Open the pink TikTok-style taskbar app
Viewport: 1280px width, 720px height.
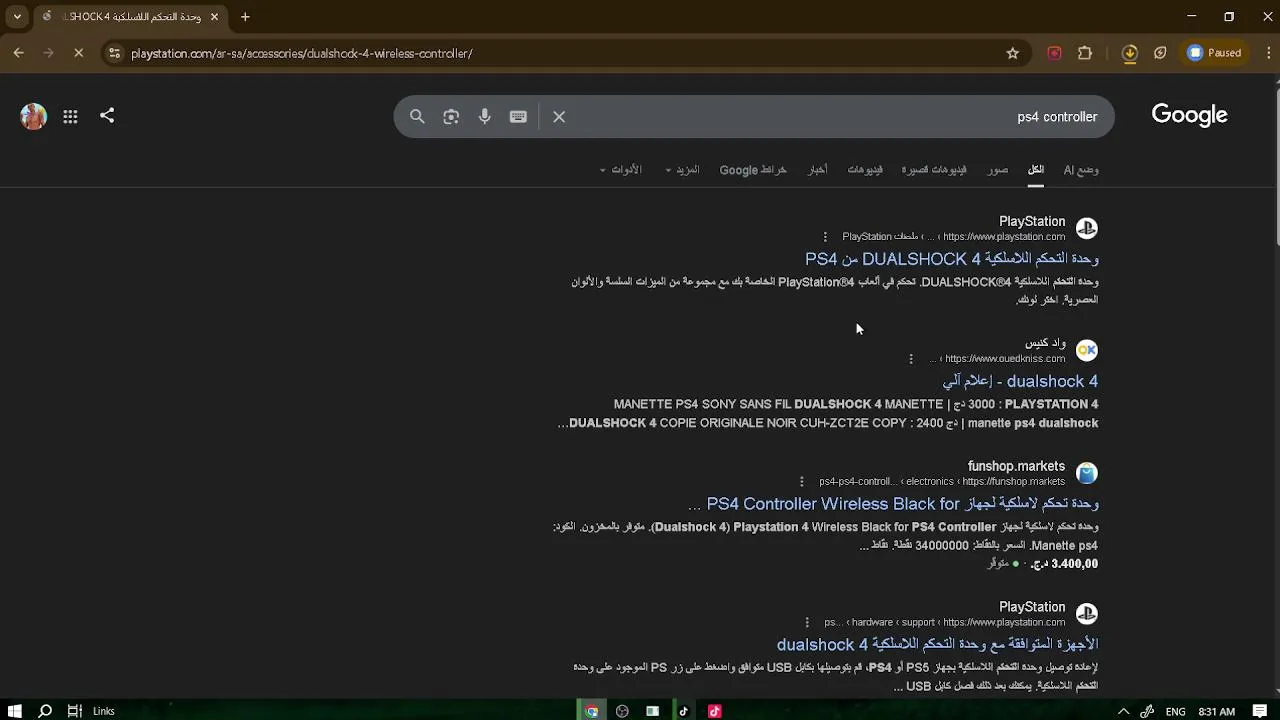tap(714, 711)
